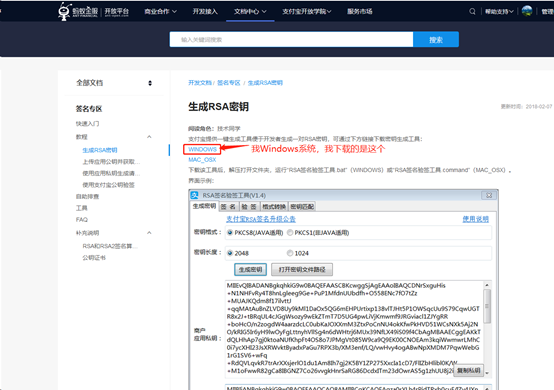Collapse the 教程 section
Screen dimensions: 554x390
point(149,137)
